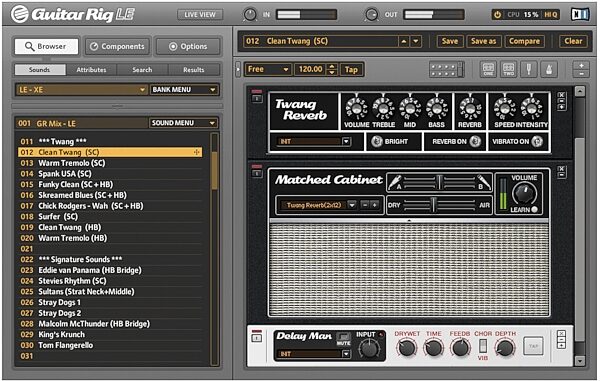Toggle HI Q high-quality mode
600x381 pixels.
pos(551,15)
